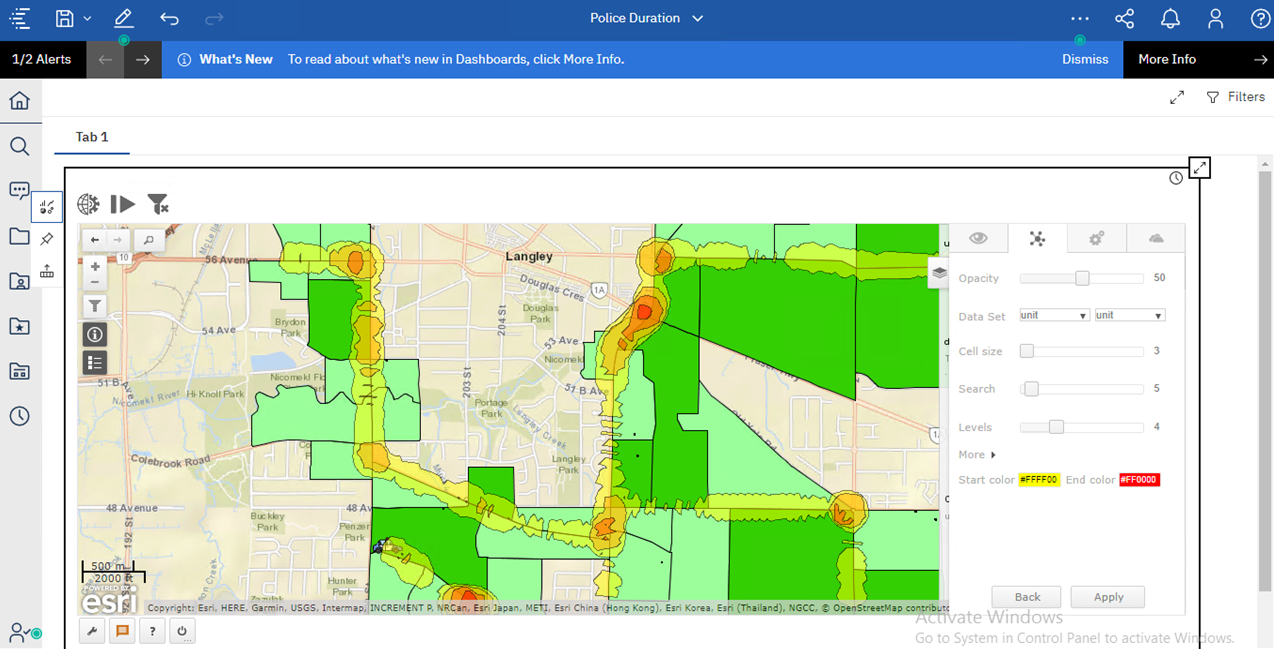
Task: Open the gear settings tab of the panel
Action: coord(1096,238)
